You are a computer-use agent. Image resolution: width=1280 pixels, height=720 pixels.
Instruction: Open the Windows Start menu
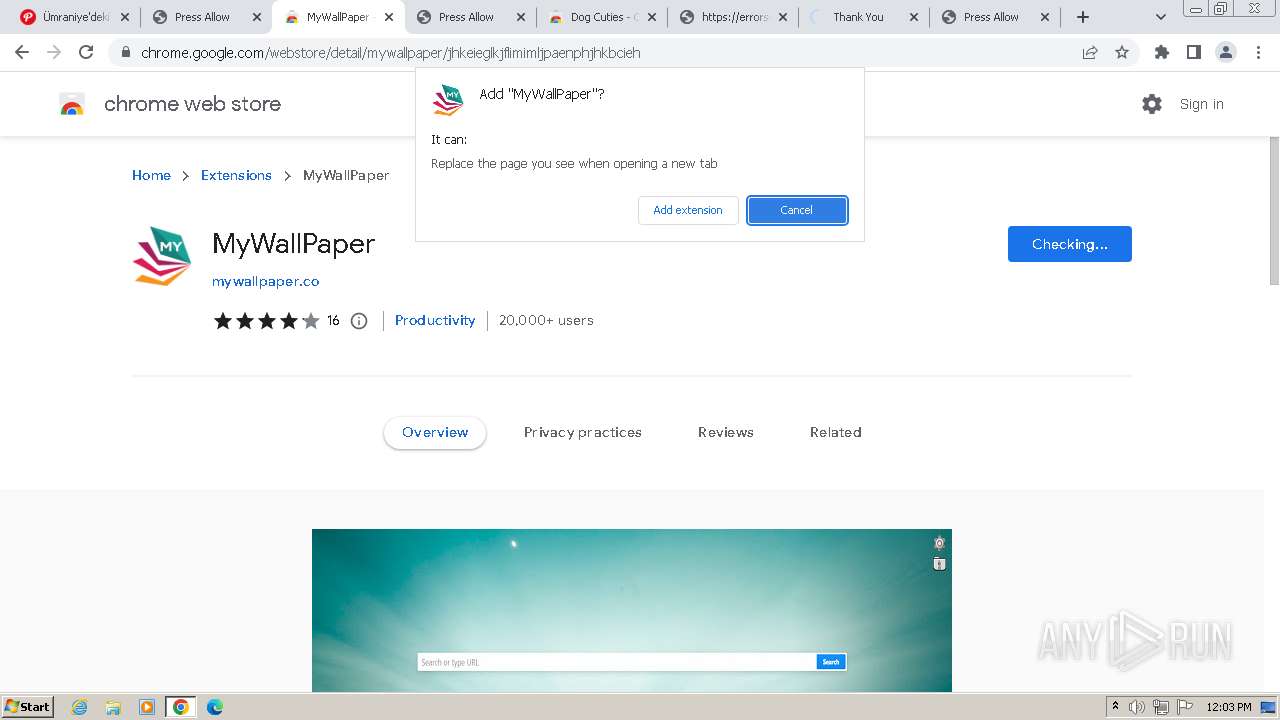27,706
